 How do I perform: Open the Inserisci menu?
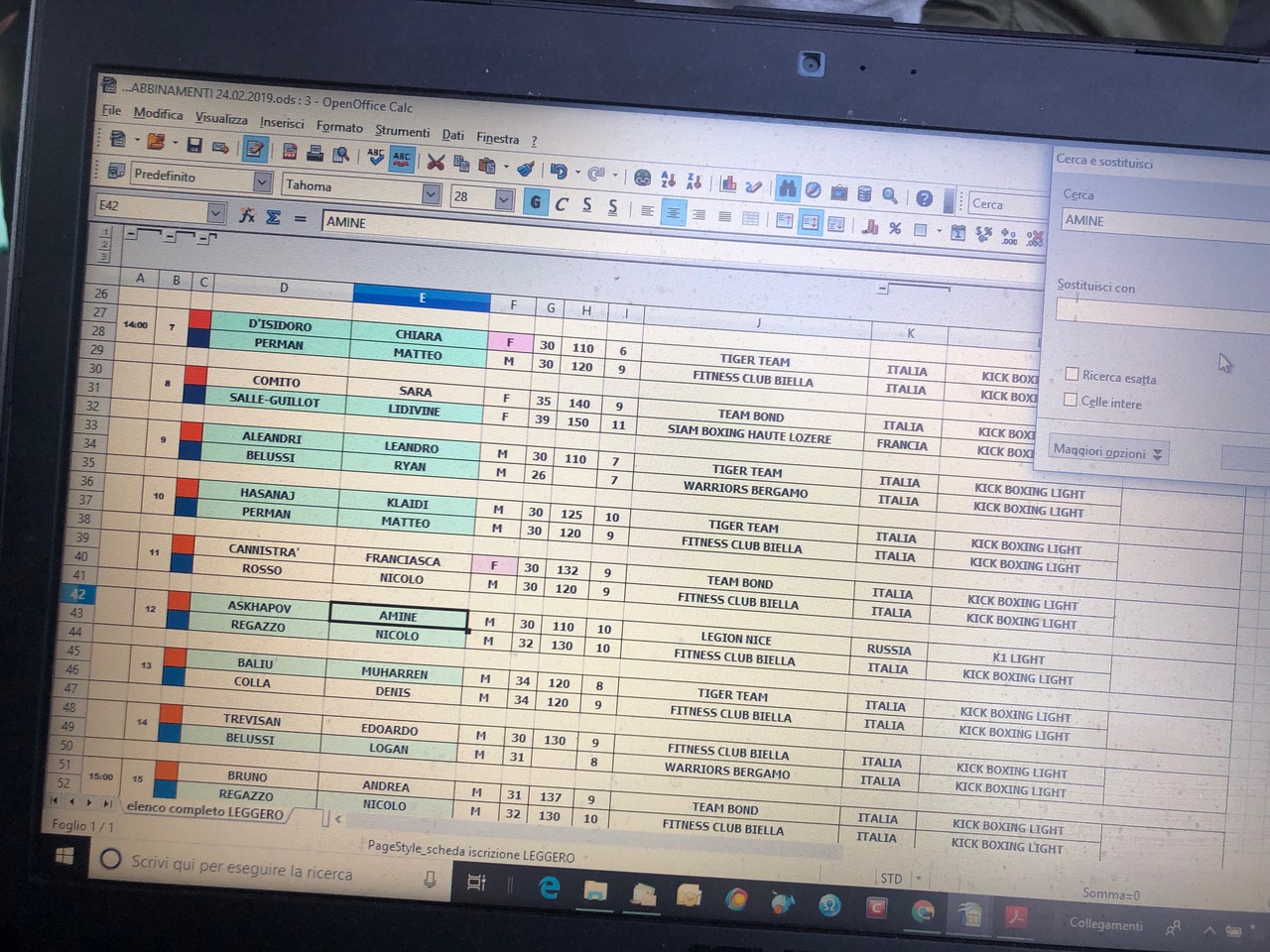pos(282,123)
